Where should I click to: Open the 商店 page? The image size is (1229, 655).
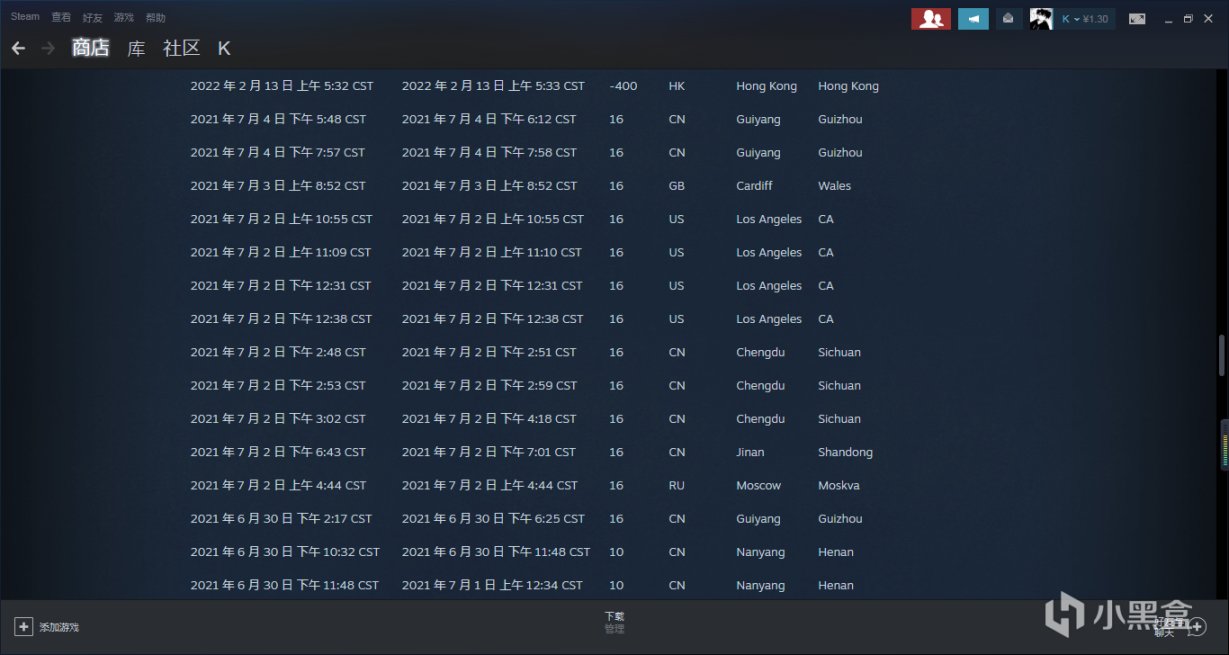point(90,48)
